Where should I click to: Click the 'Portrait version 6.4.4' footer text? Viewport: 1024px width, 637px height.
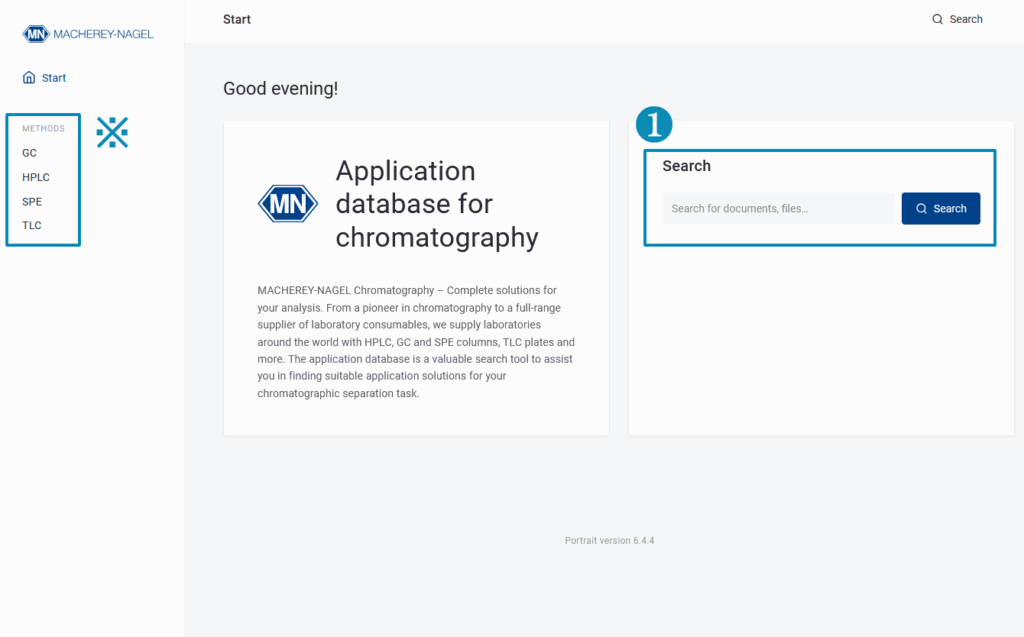coord(609,540)
